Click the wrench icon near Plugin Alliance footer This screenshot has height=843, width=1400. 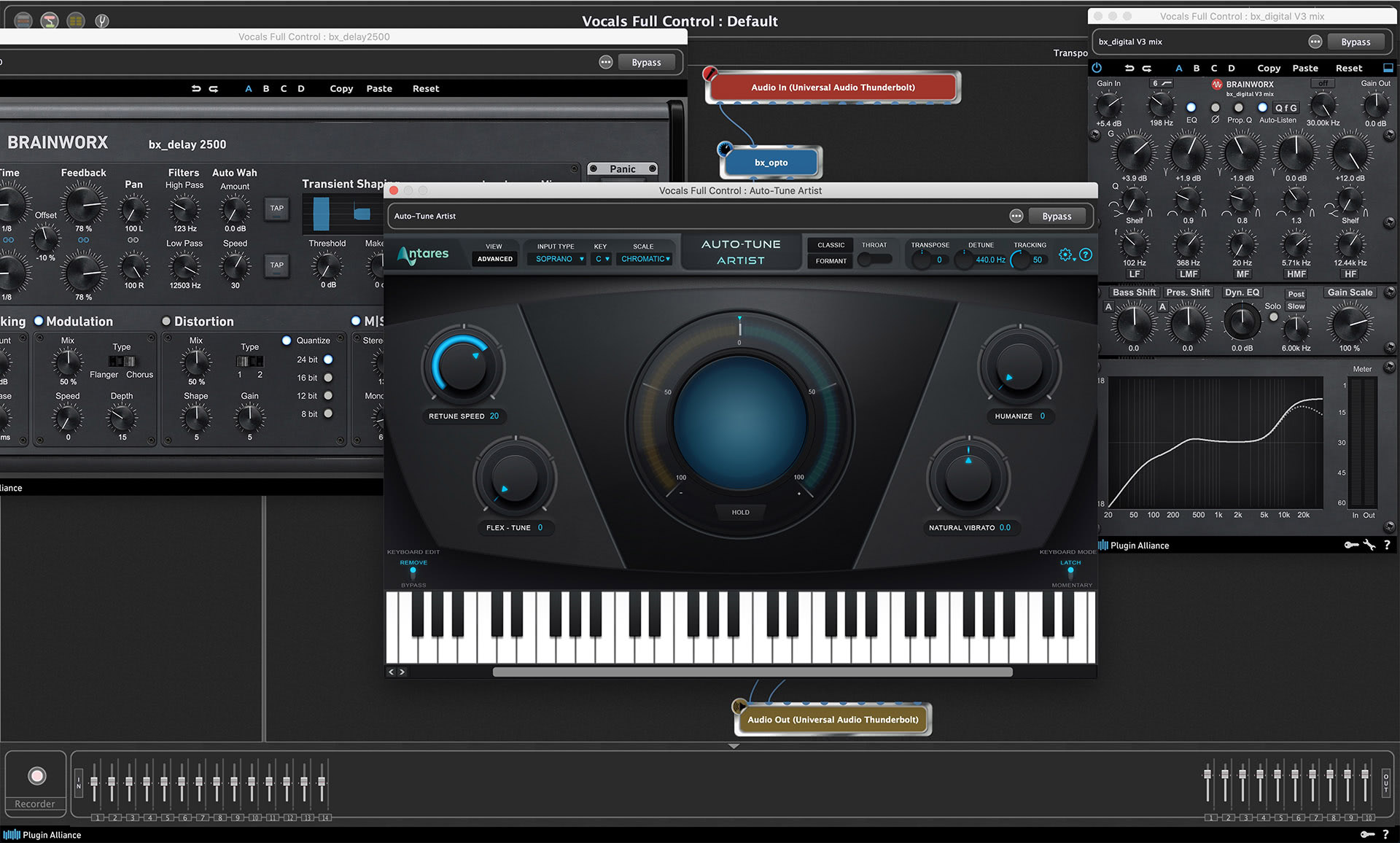point(1369,545)
